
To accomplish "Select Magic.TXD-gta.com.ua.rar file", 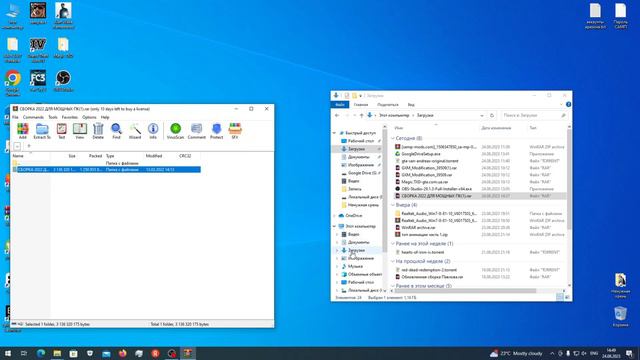I will [x=424, y=182].
